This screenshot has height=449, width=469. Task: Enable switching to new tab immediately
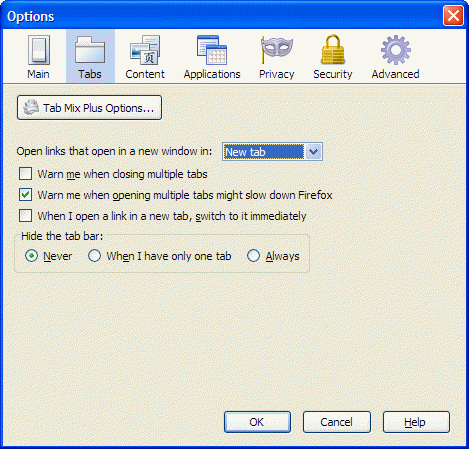26,216
